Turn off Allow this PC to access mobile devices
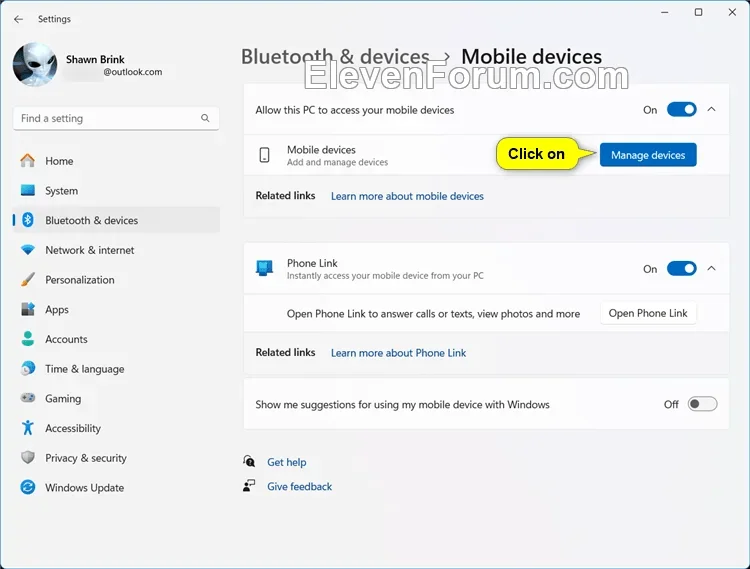This screenshot has width=750, height=569. click(x=682, y=109)
